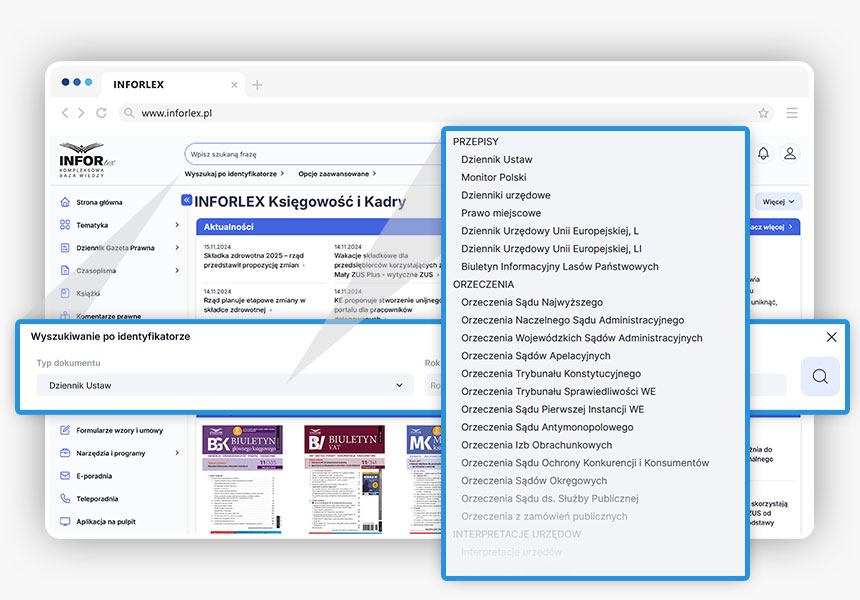Open Opcje zaawansowane link
The height and width of the screenshot is (600, 860).
tap(335, 174)
